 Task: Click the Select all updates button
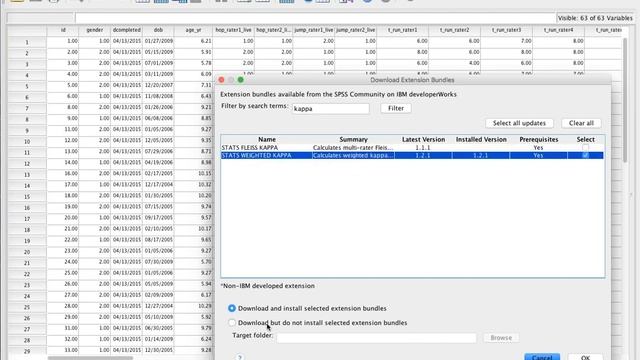519,123
